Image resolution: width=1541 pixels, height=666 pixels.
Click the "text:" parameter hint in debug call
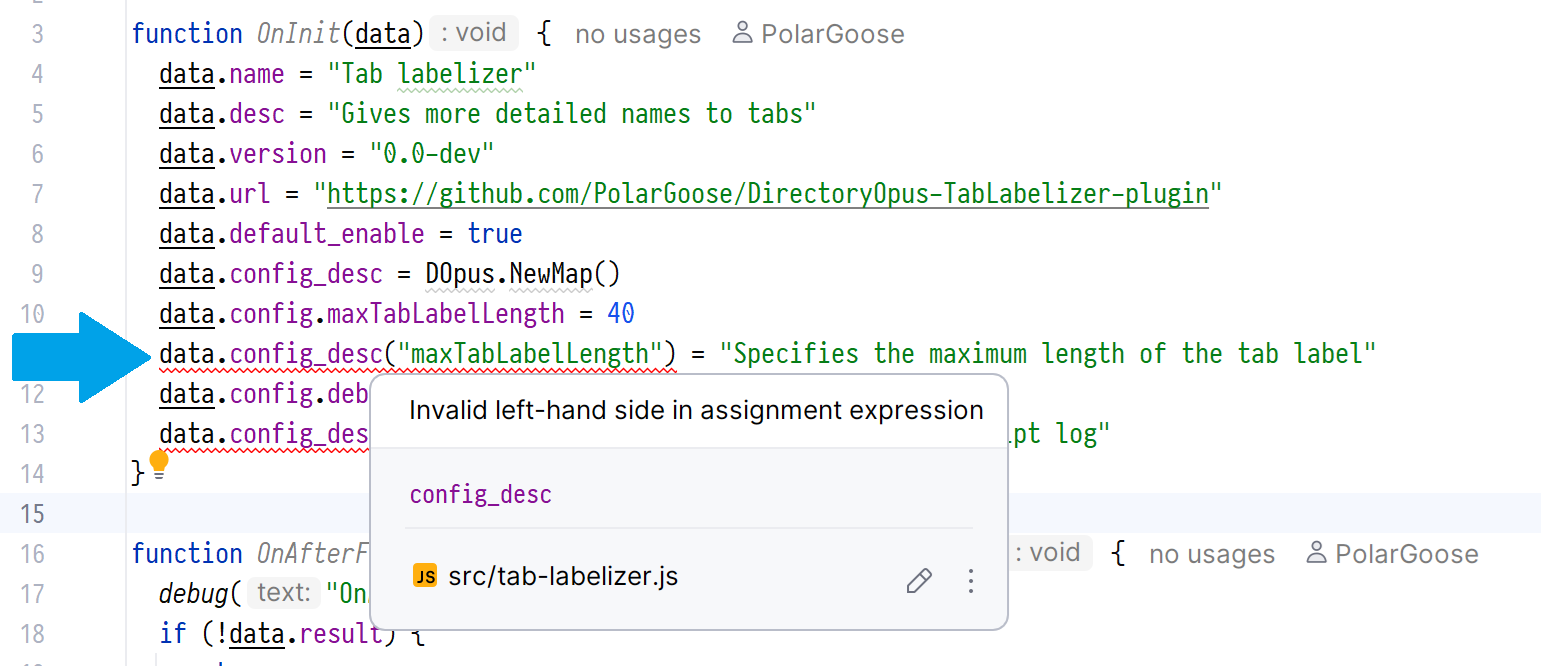(283, 594)
